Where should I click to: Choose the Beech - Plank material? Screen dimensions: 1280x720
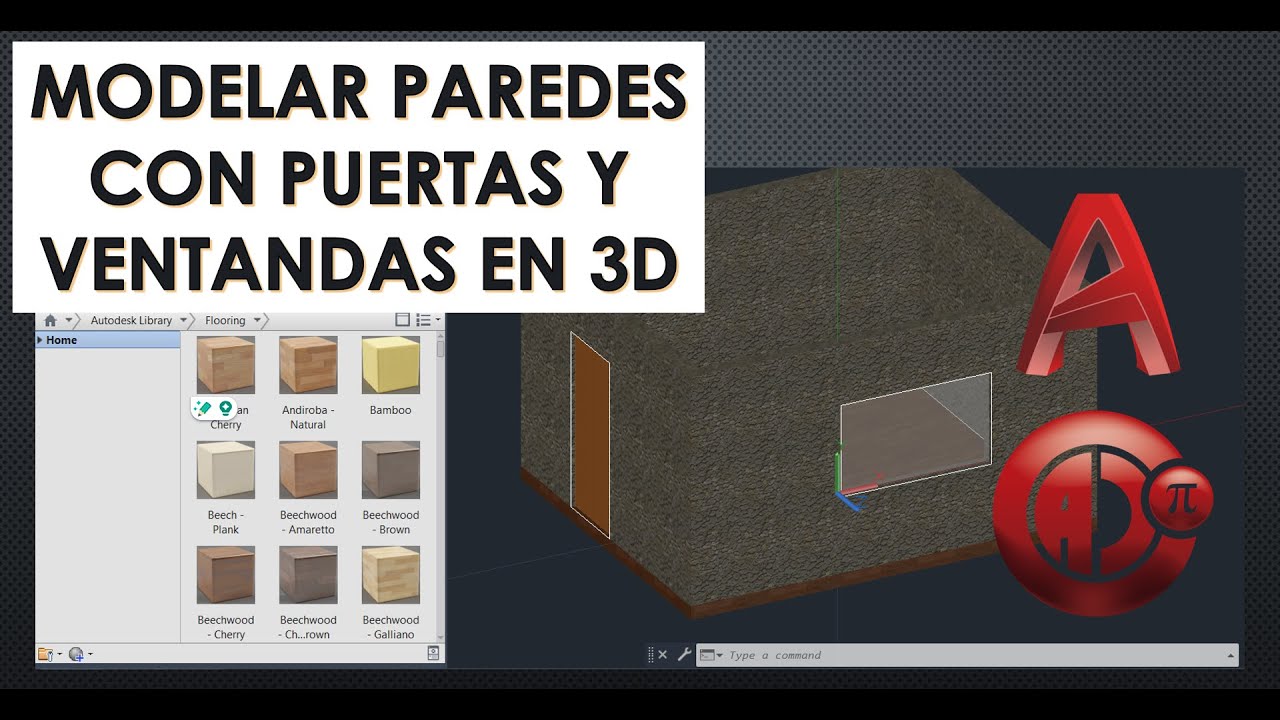[226, 470]
